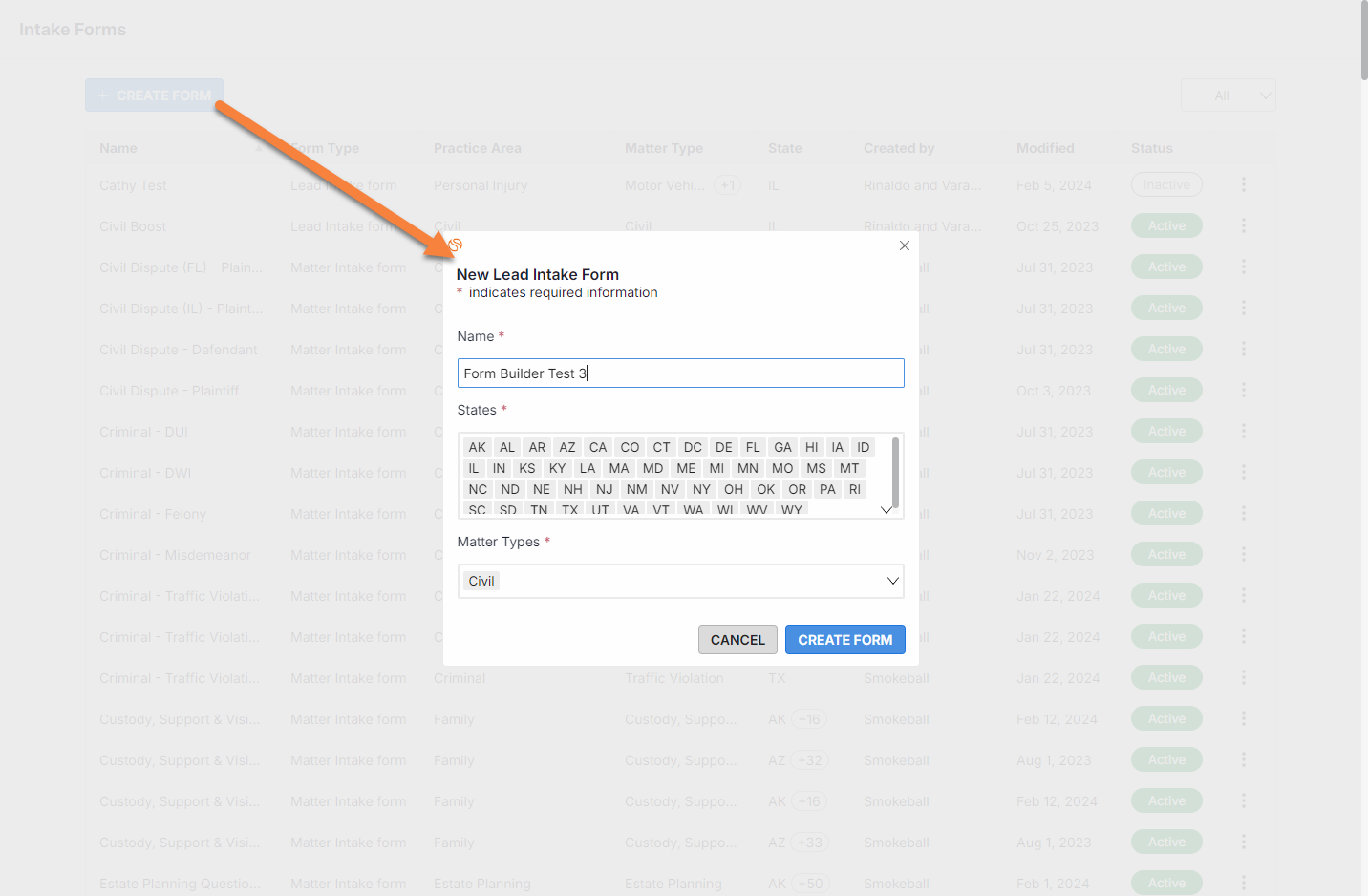Open the actions menu for Civil Boost form

coord(1244,225)
